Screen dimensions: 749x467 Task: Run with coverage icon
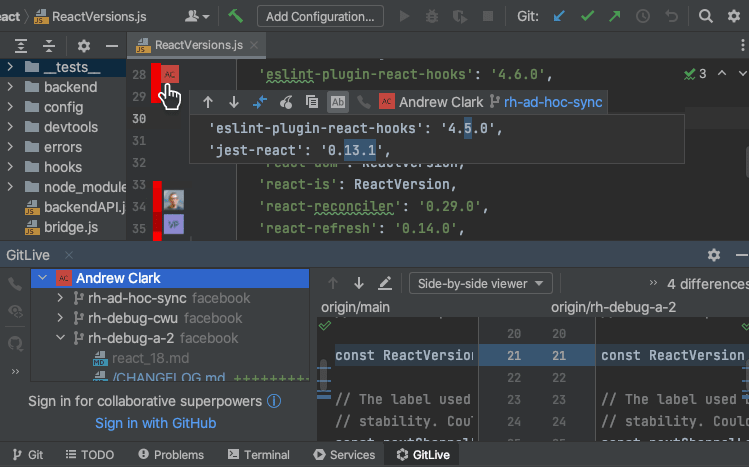click(x=460, y=16)
